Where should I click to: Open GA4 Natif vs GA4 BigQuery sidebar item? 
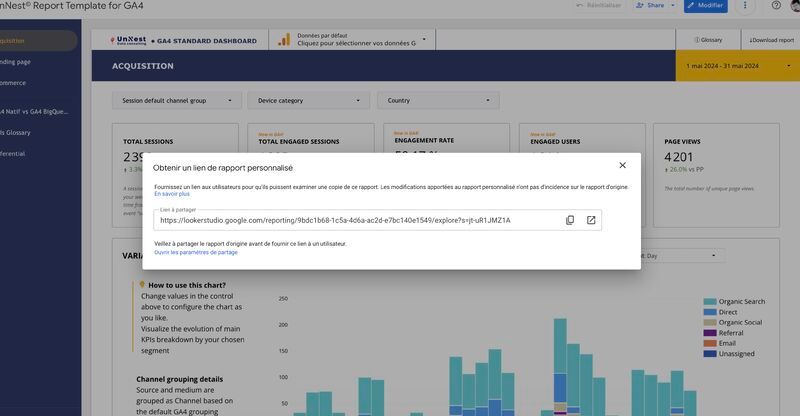click(x=34, y=111)
